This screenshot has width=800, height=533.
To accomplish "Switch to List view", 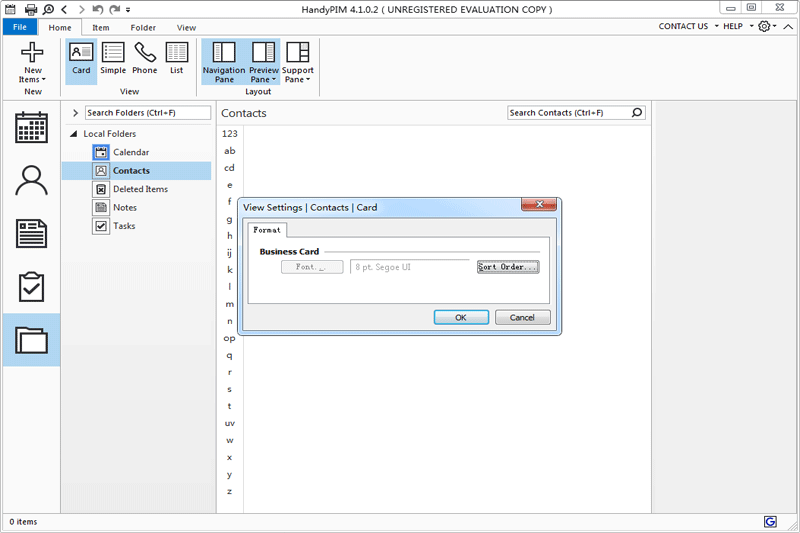I will click(177, 59).
